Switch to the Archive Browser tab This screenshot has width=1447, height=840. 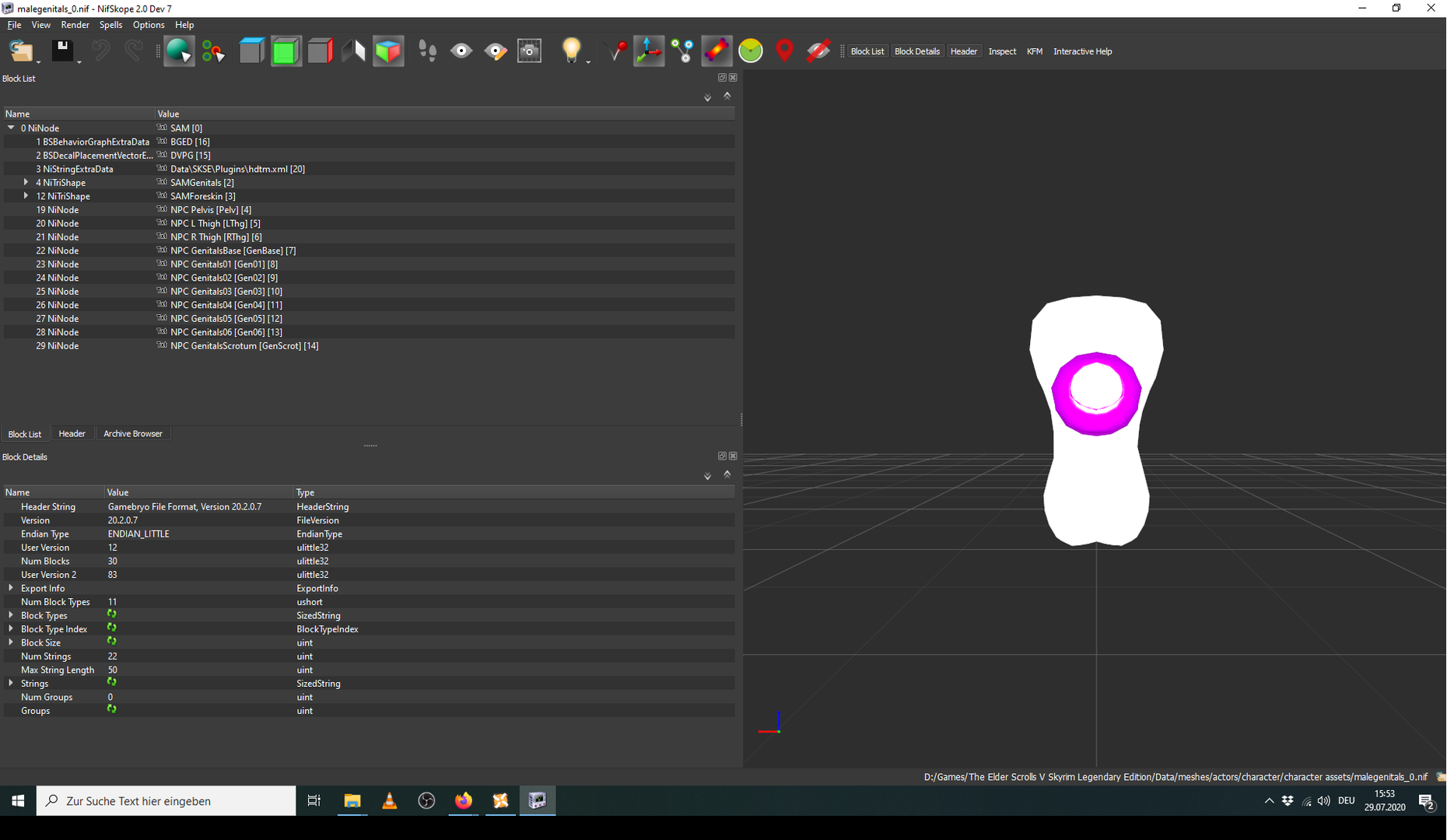[133, 434]
